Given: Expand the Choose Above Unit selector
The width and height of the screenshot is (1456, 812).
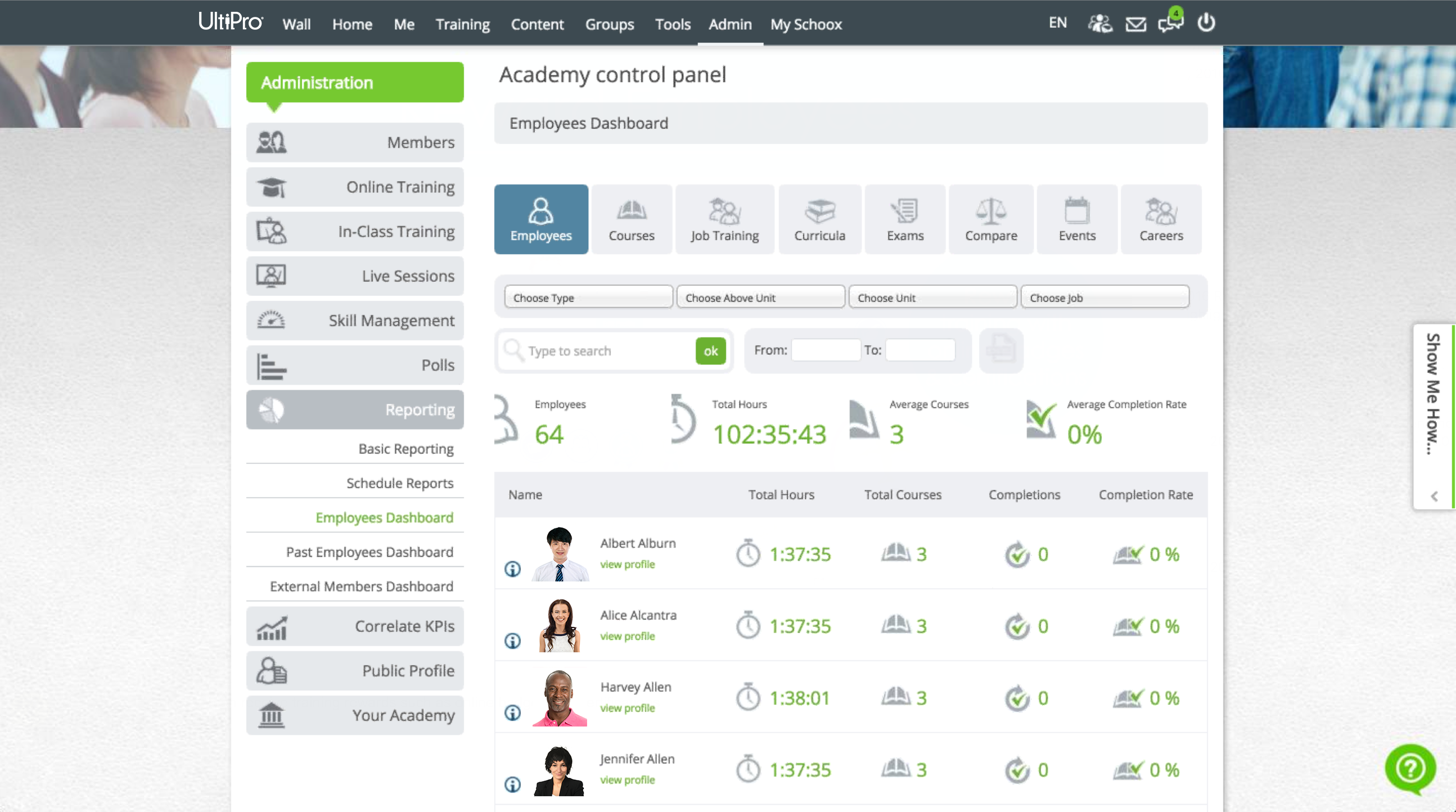Looking at the screenshot, I should pyautogui.click(x=760, y=297).
